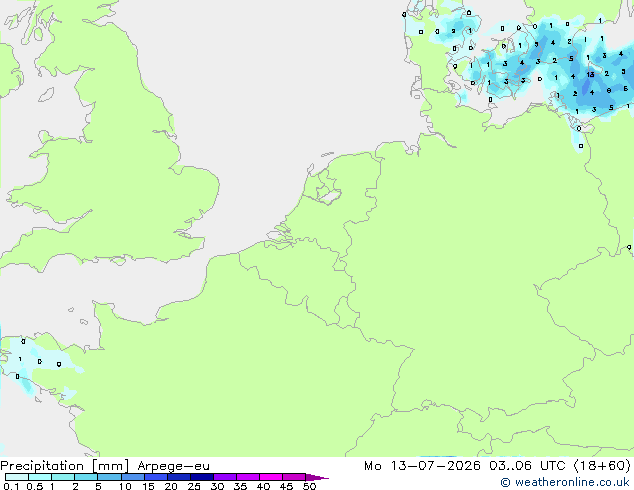Pick the legend swatch between 0.5 and 1
Screen dimensions: 634x490
[40, 477]
